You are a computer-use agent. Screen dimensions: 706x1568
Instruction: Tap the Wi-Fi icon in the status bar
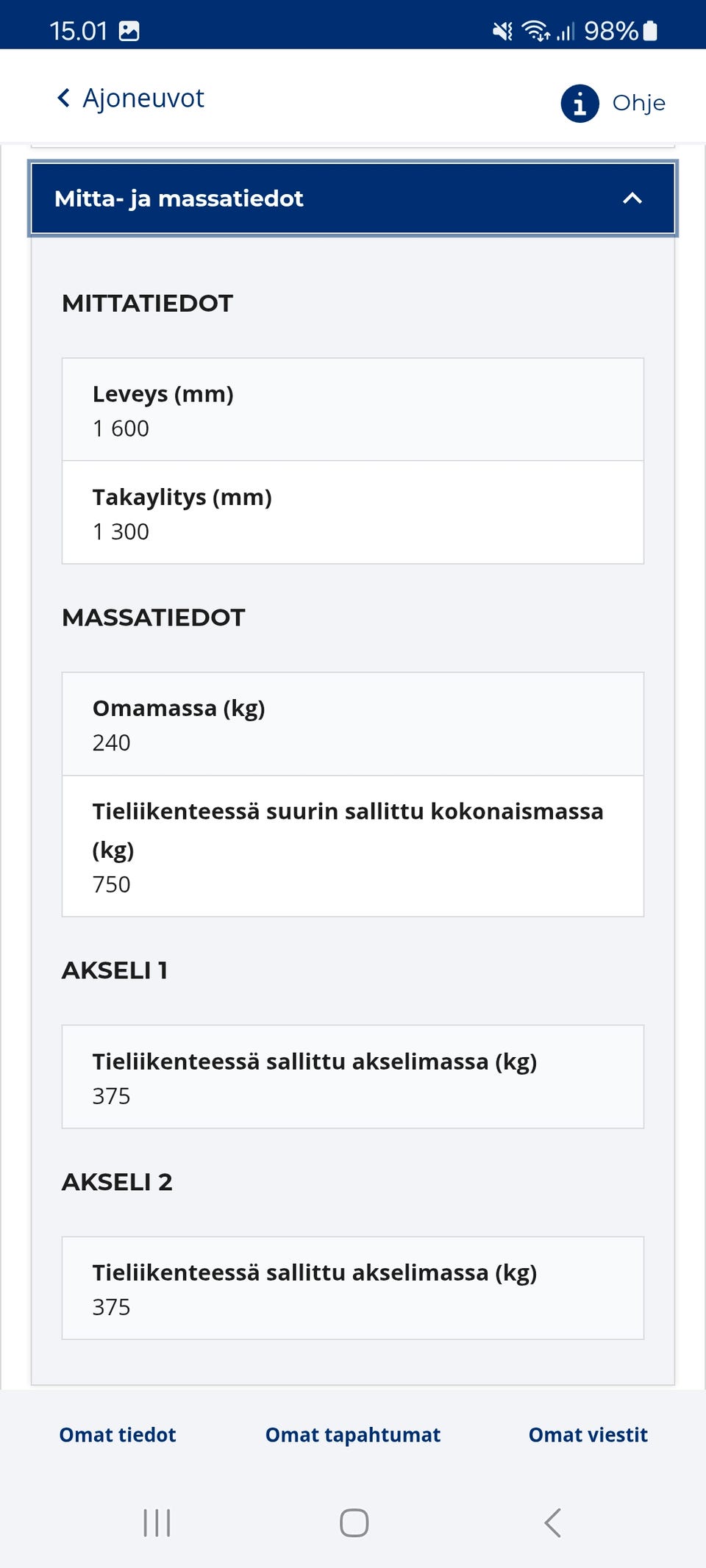coord(534,29)
